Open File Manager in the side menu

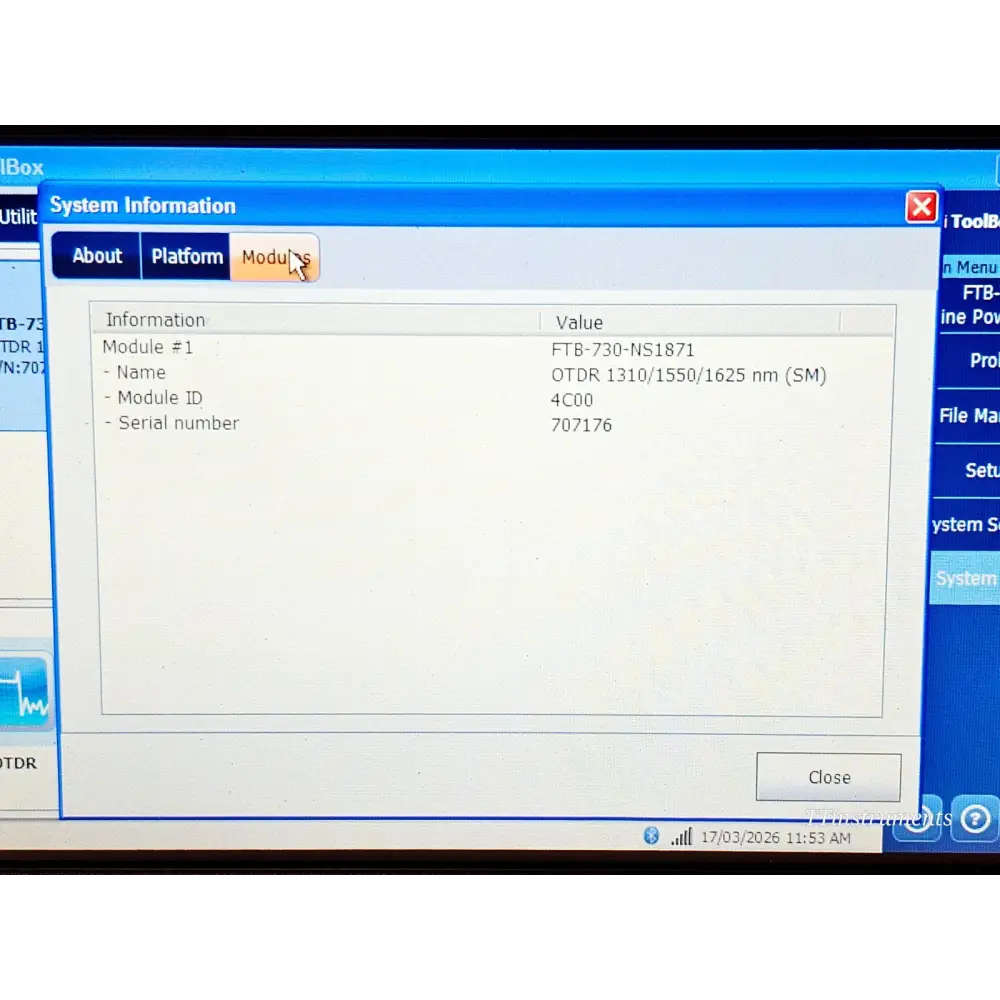click(967, 416)
